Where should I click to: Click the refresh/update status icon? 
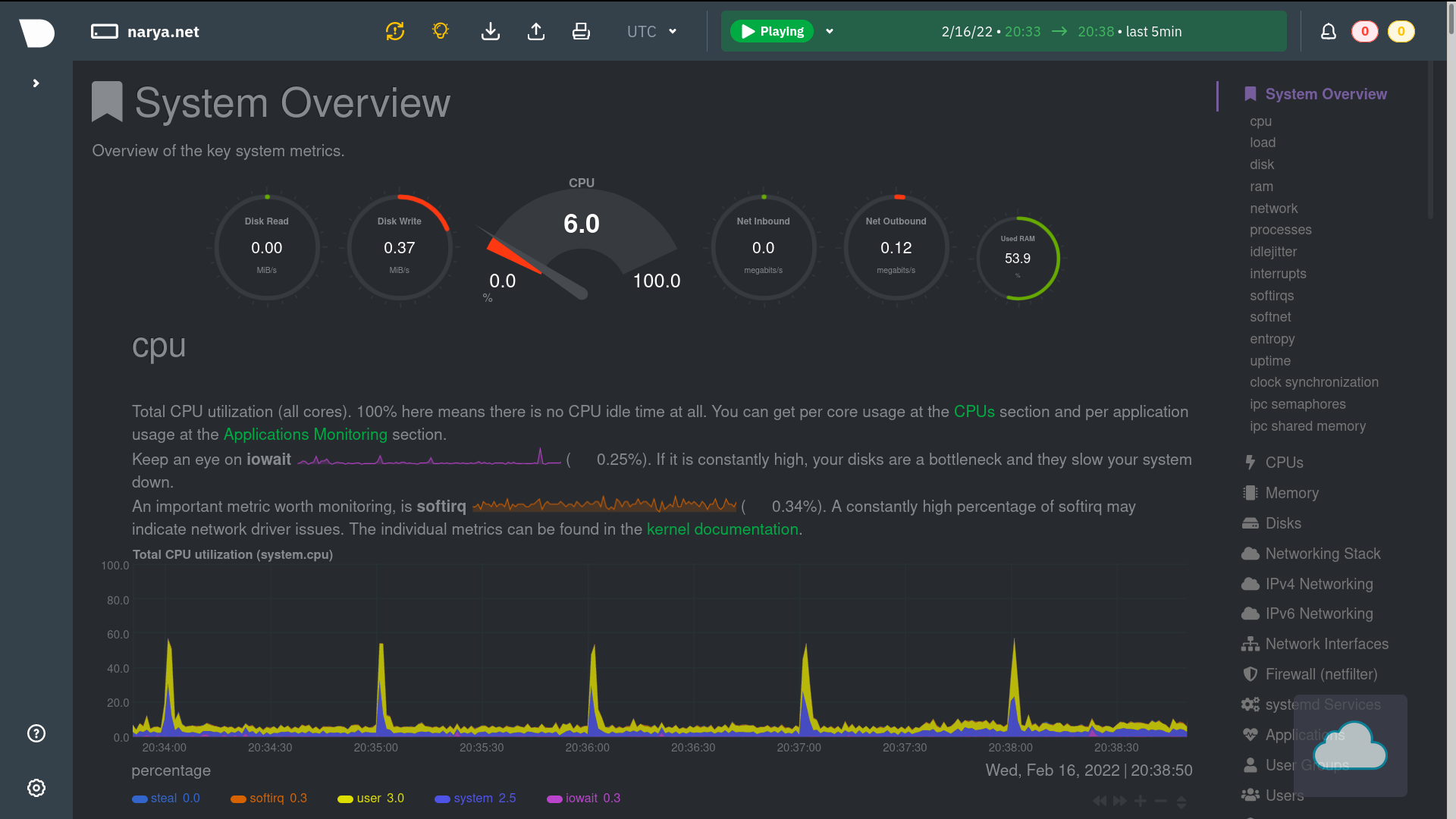click(395, 31)
